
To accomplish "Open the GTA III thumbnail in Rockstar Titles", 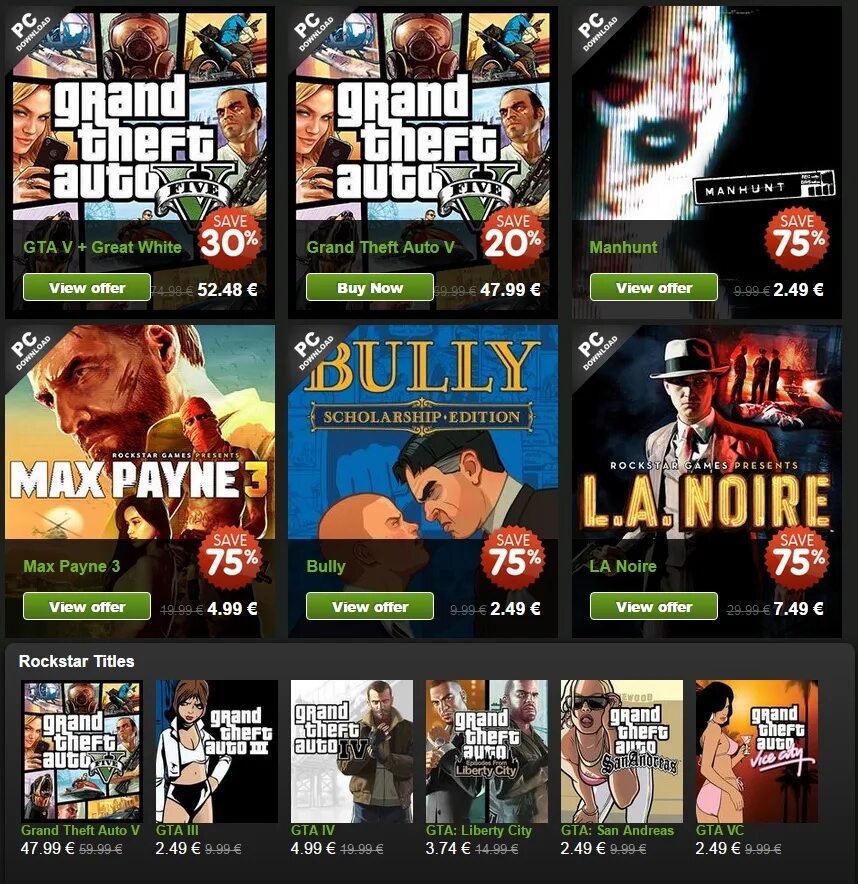I will (x=216, y=751).
